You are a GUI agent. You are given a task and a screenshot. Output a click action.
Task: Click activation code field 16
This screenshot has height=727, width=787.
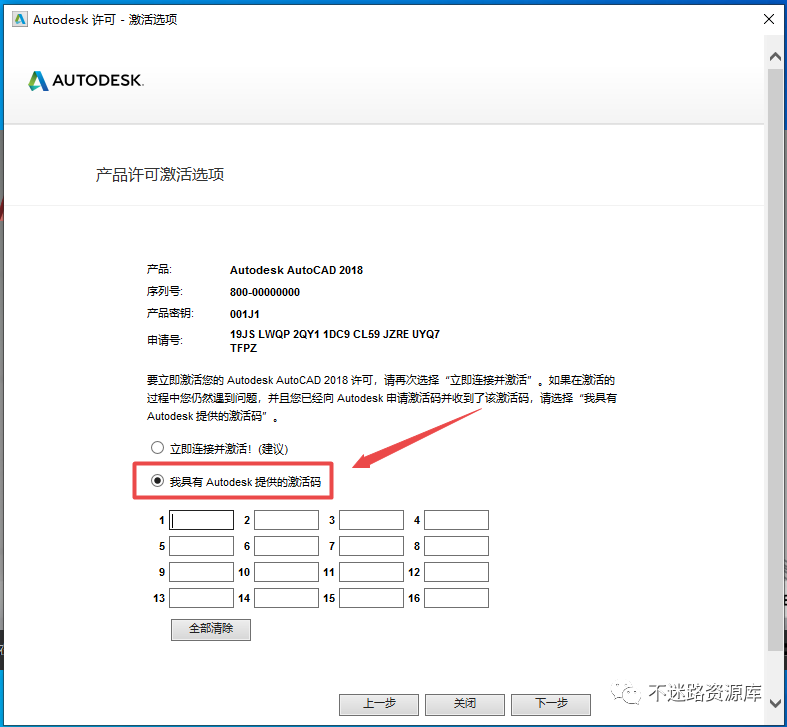(x=456, y=598)
